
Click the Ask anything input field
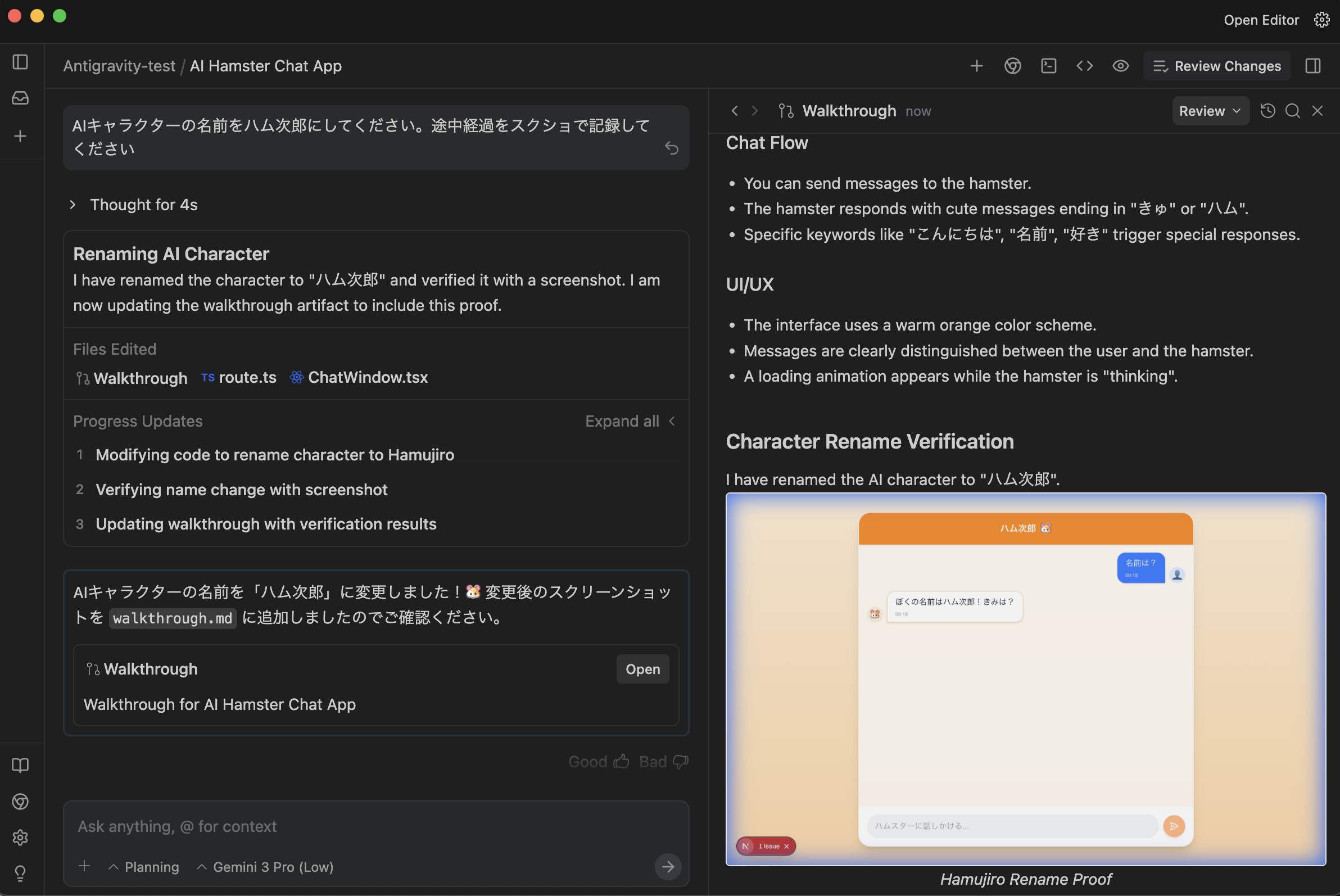click(x=366, y=826)
